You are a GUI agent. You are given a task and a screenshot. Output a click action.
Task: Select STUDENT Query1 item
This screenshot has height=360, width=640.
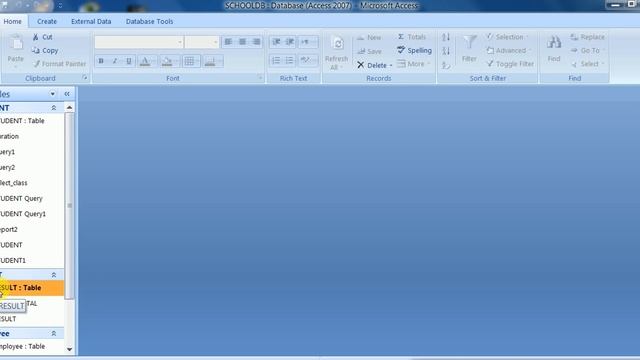point(32,214)
